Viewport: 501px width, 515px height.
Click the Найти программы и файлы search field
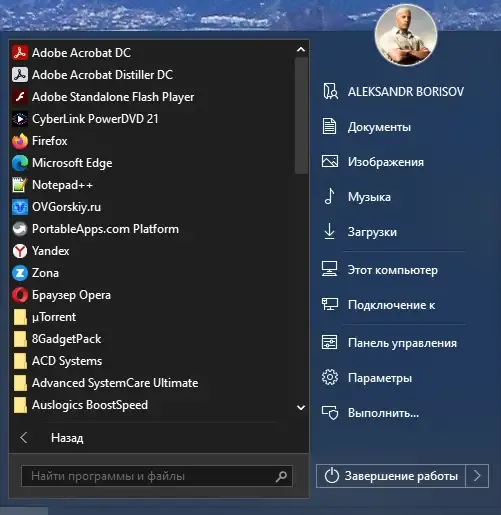157,476
